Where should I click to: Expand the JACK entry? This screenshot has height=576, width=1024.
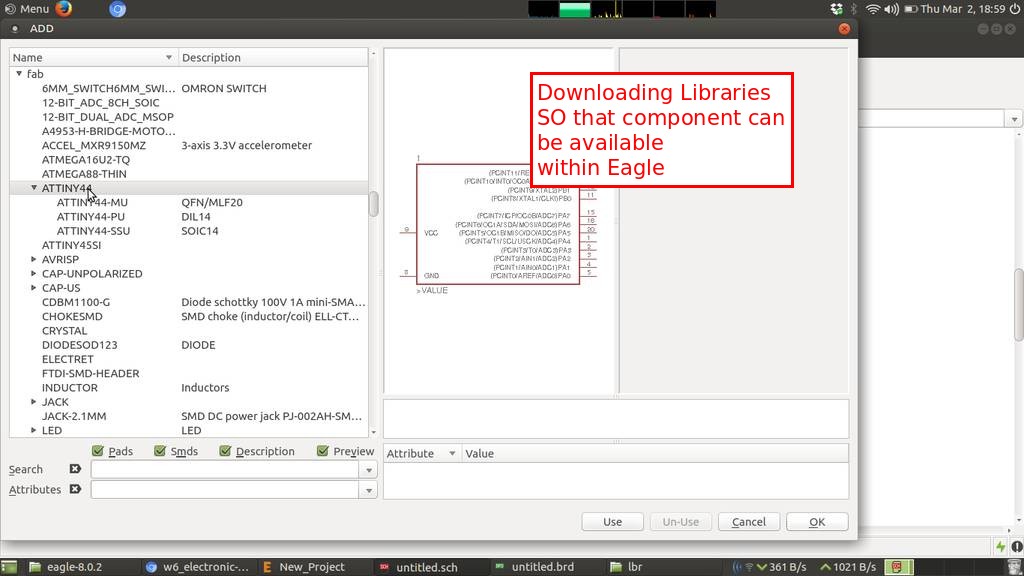(x=34, y=402)
